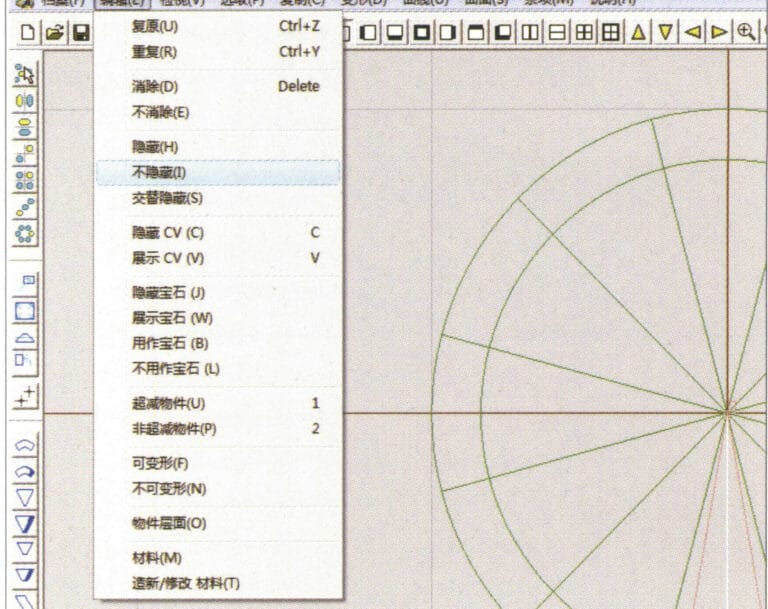Screen dimensions: 768x609
Task: Click the up-down mirror copy tool
Action: 24,127
